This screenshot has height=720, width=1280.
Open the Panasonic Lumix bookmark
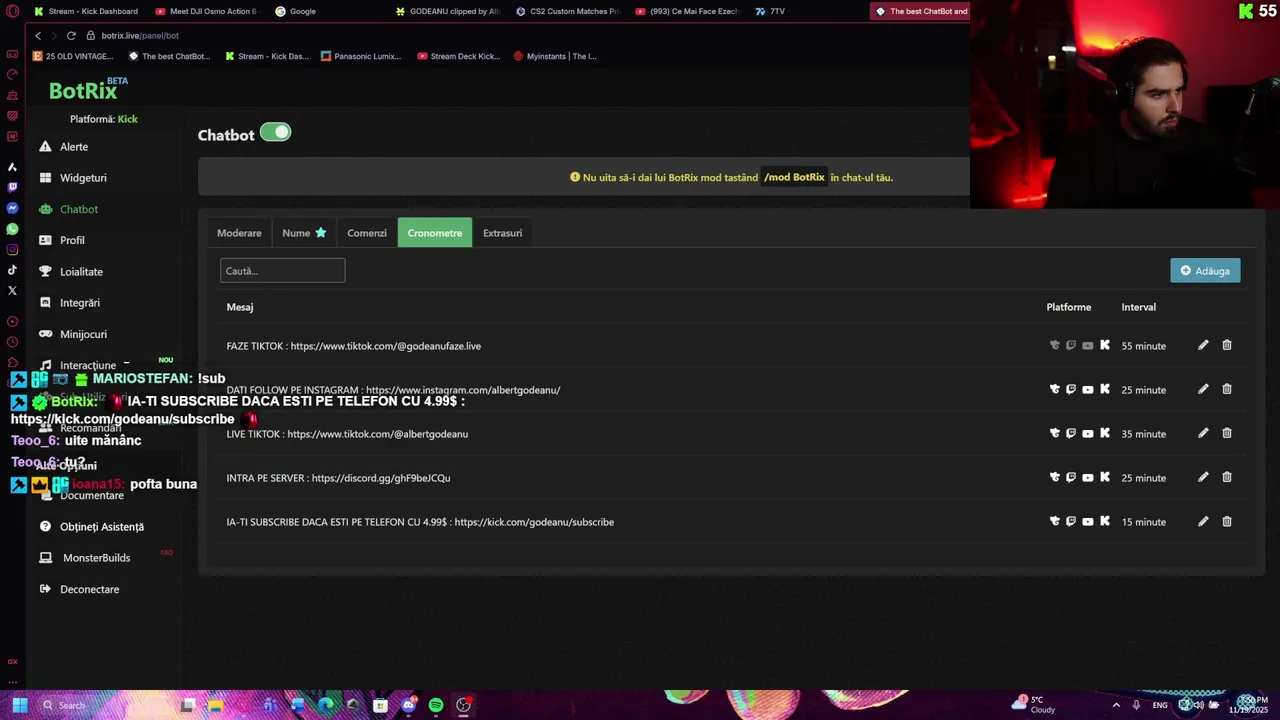[361, 56]
